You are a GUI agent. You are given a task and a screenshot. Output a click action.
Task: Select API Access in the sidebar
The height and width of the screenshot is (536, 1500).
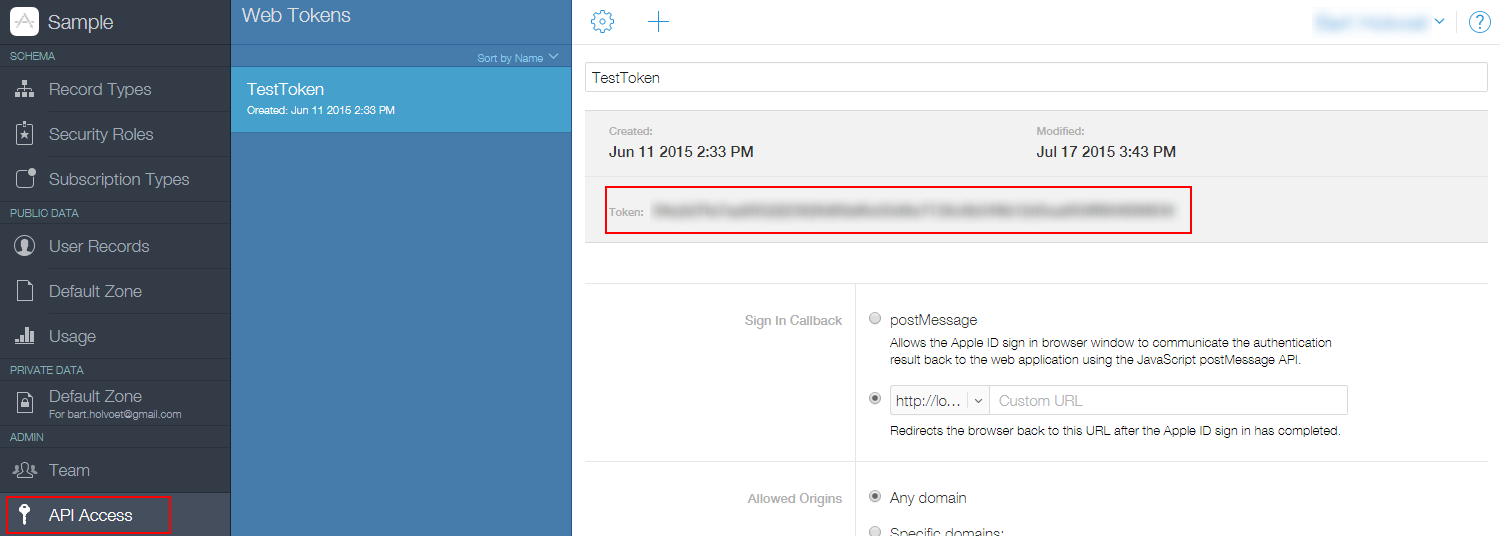(90, 515)
